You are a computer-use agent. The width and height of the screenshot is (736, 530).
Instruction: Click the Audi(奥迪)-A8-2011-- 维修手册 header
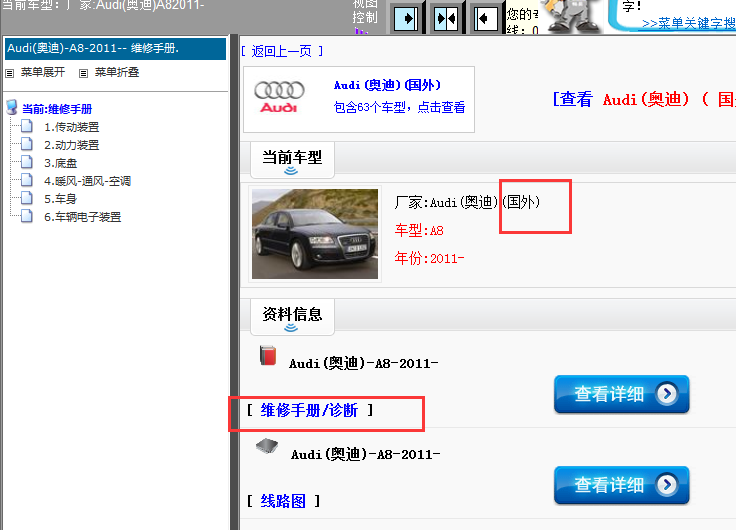point(115,48)
